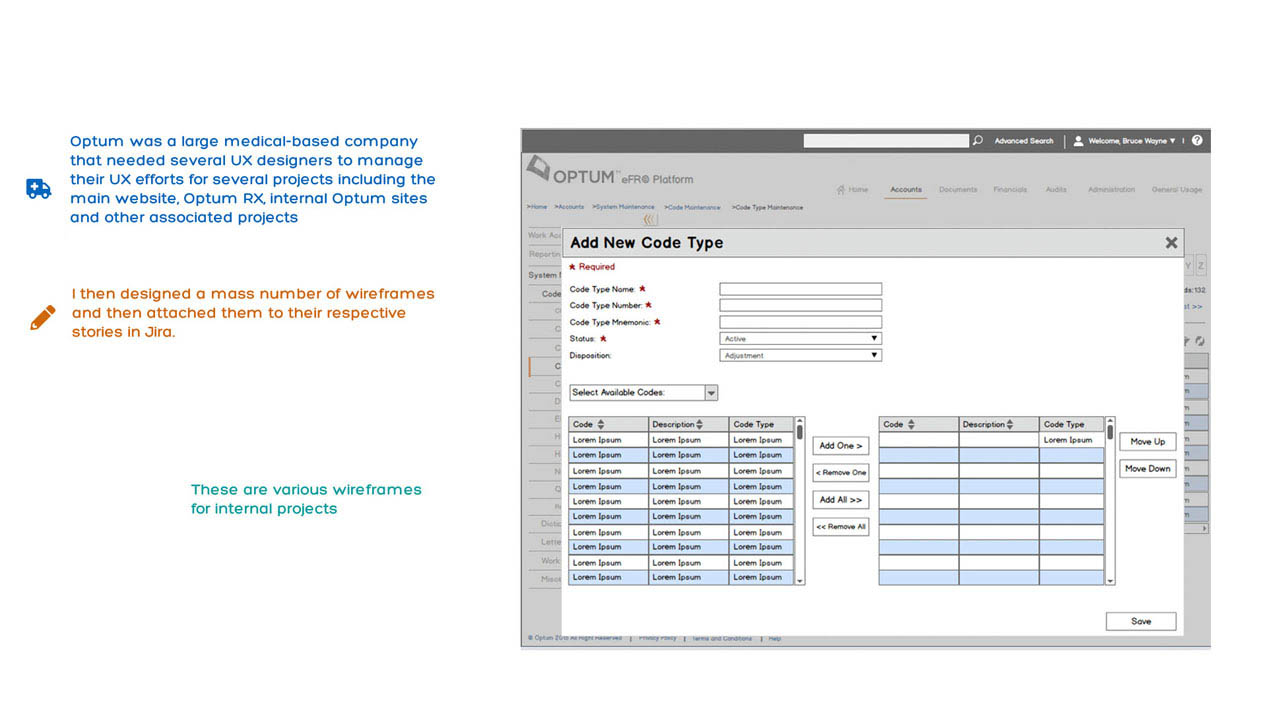Image resolution: width=1267 pixels, height=713 pixels.
Task: Click the Save button
Action: click(1140, 621)
